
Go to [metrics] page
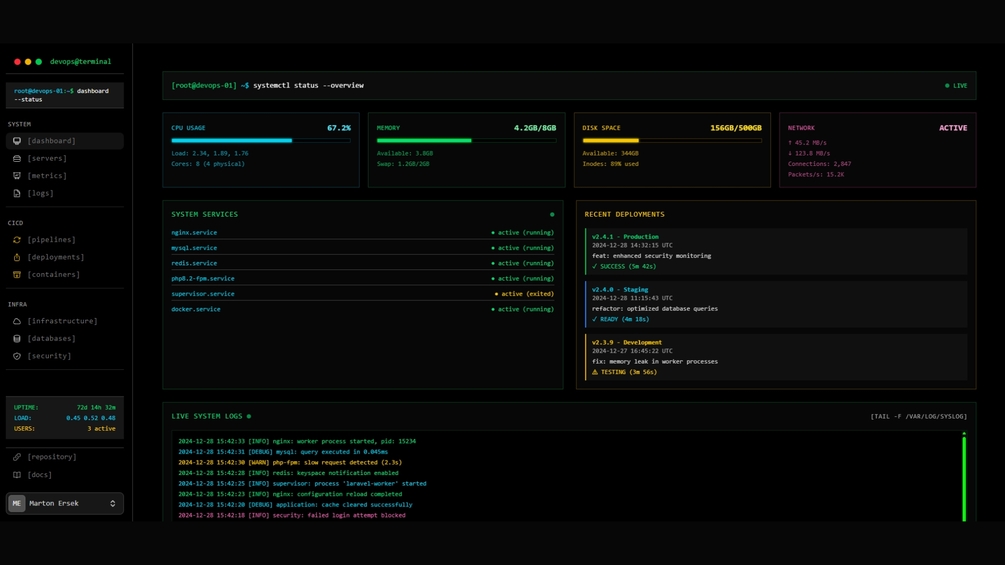pos(65,176)
